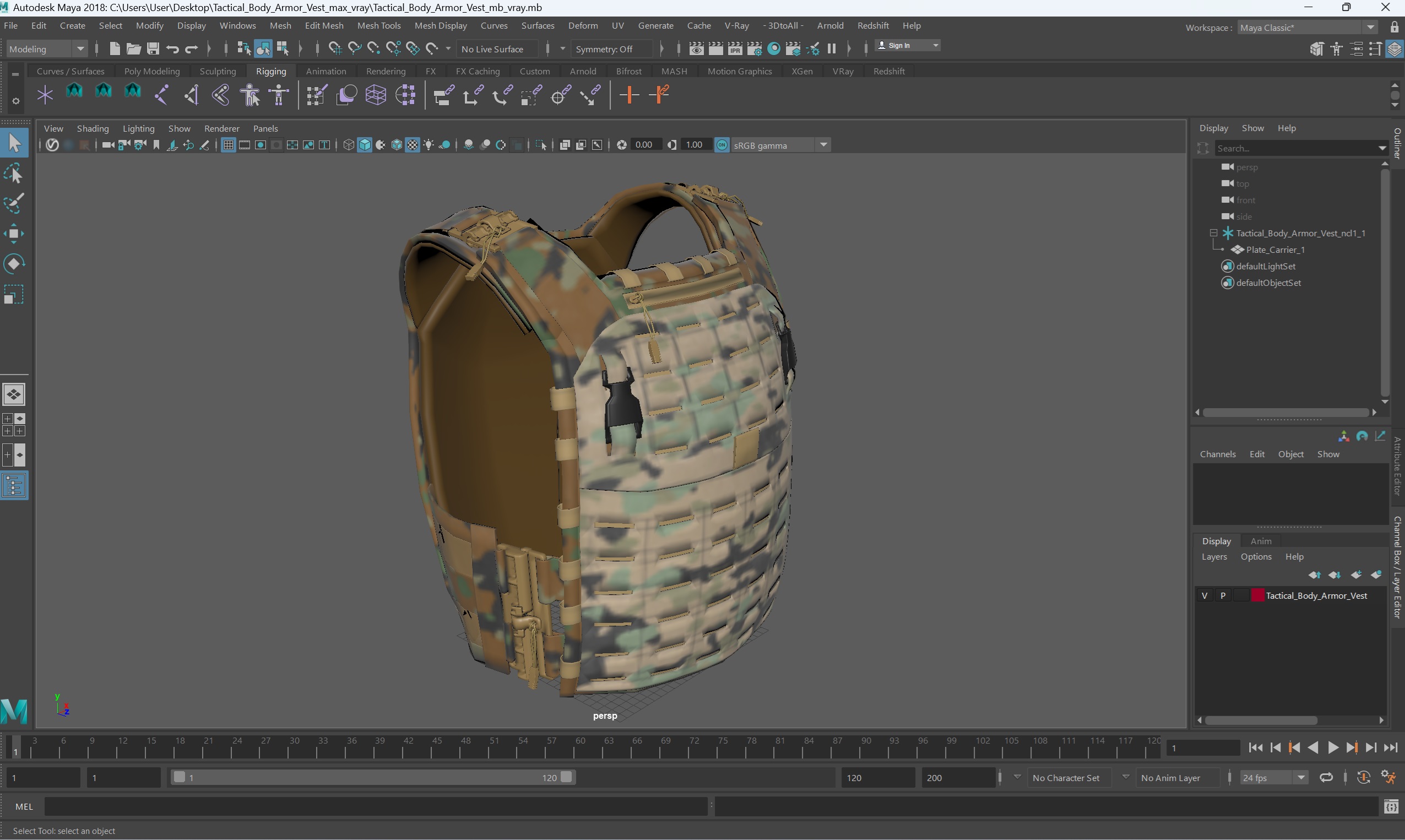Screen dimensions: 1405x840
Task: Click the New Scene icon
Action: coord(115,48)
